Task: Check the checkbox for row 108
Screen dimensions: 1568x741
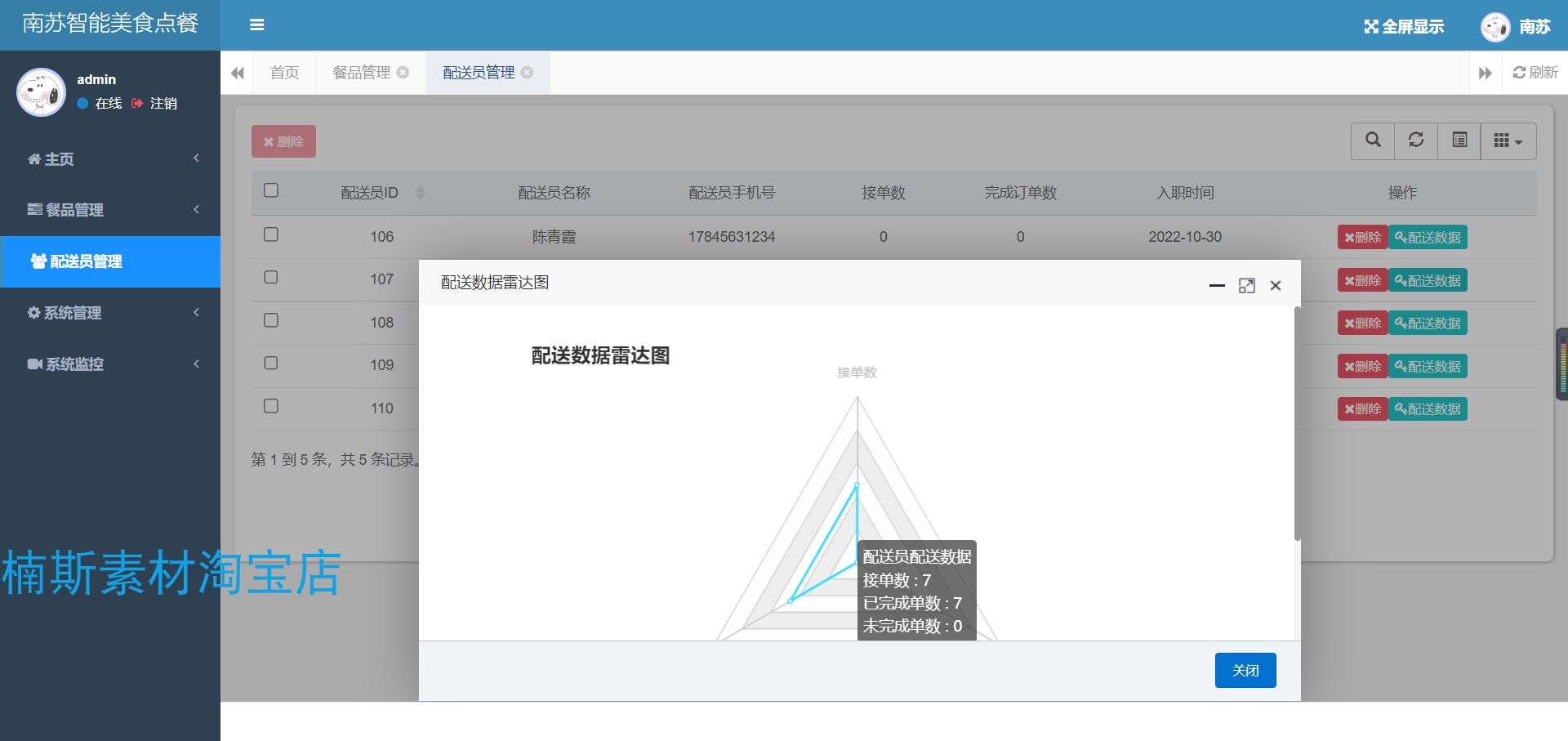Action: click(x=271, y=320)
